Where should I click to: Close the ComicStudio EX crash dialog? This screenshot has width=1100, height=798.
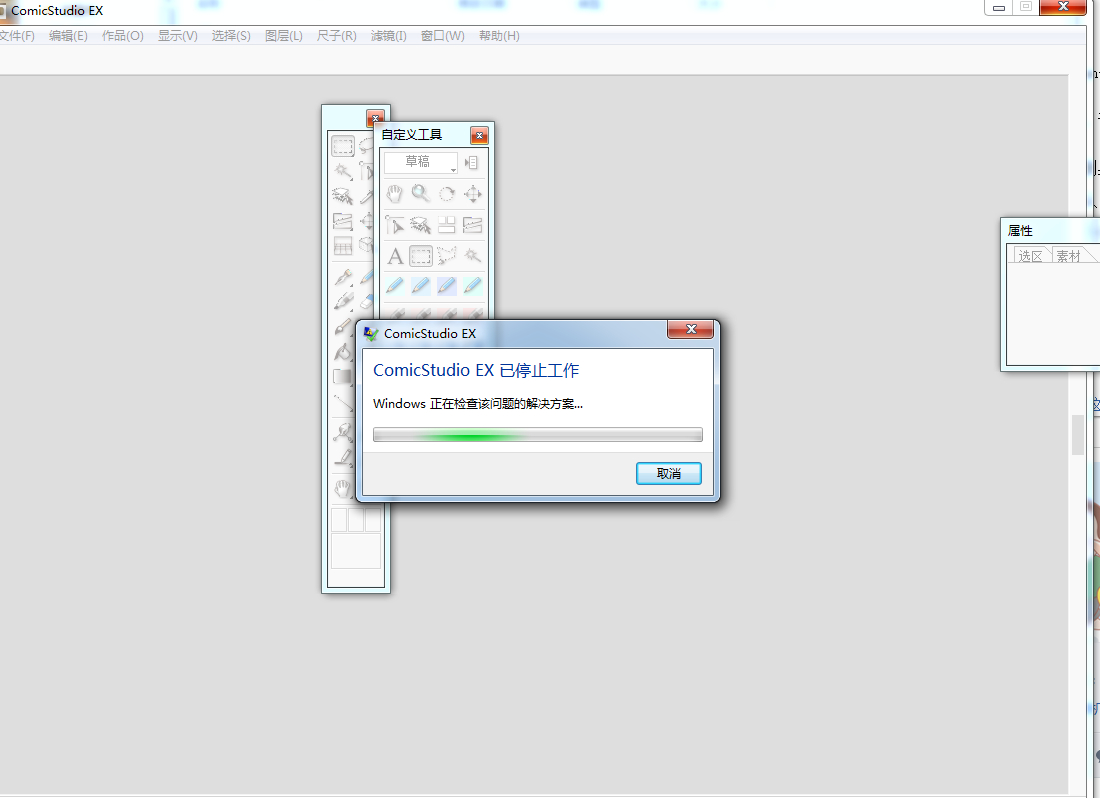click(x=690, y=329)
